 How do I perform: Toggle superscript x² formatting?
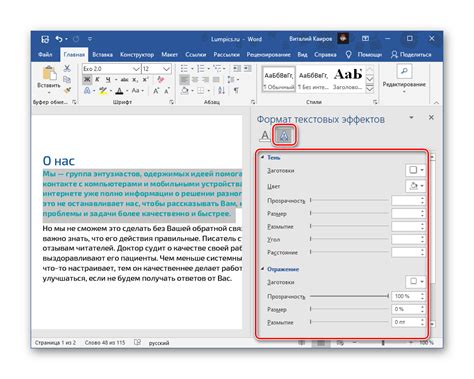[145, 79]
